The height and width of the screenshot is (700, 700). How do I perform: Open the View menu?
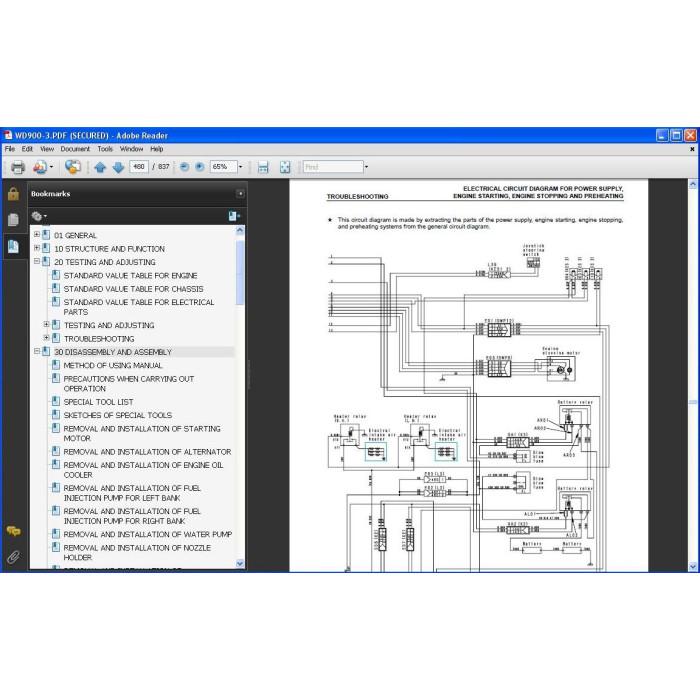47,149
